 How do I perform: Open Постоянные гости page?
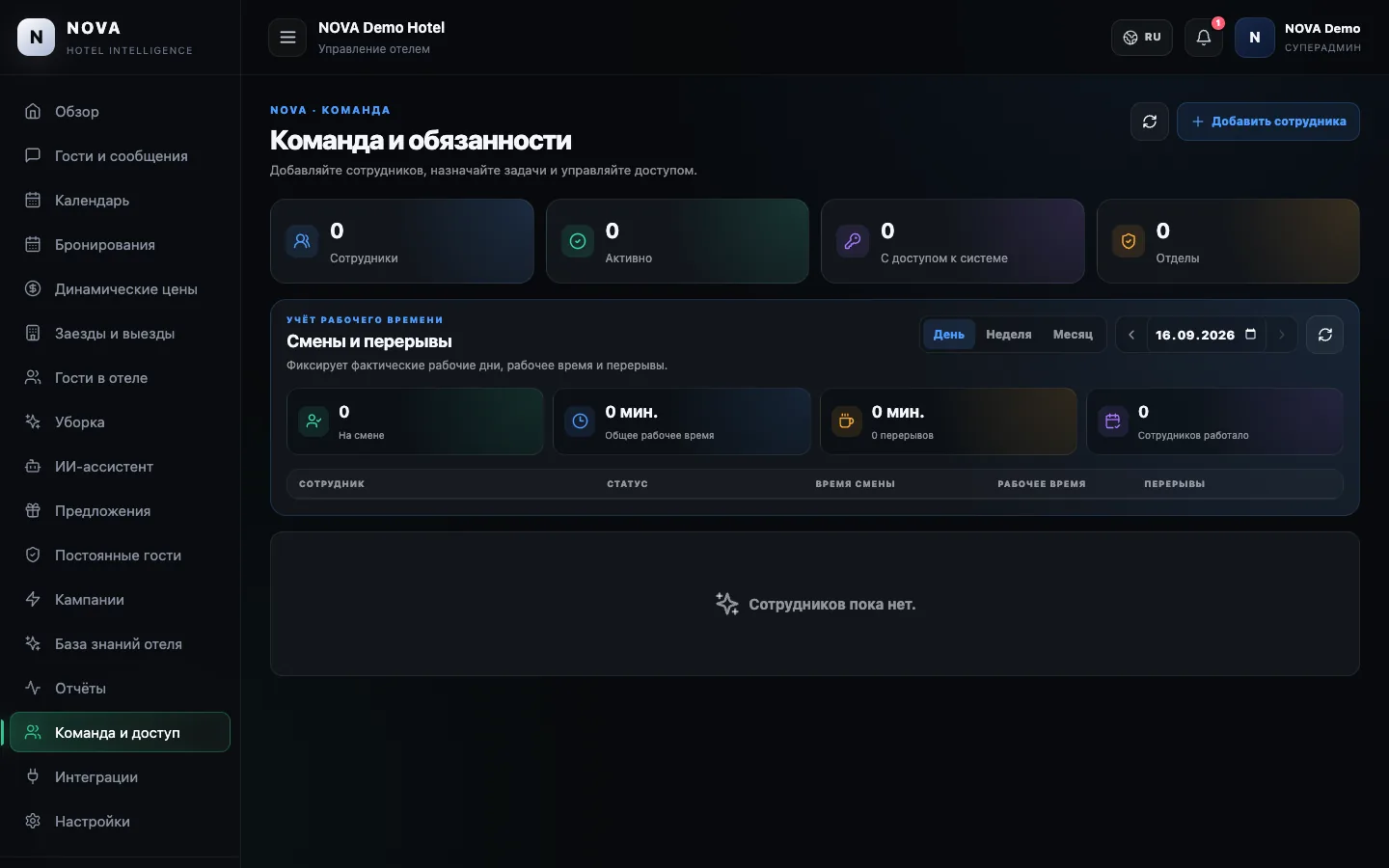tap(120, 556)
